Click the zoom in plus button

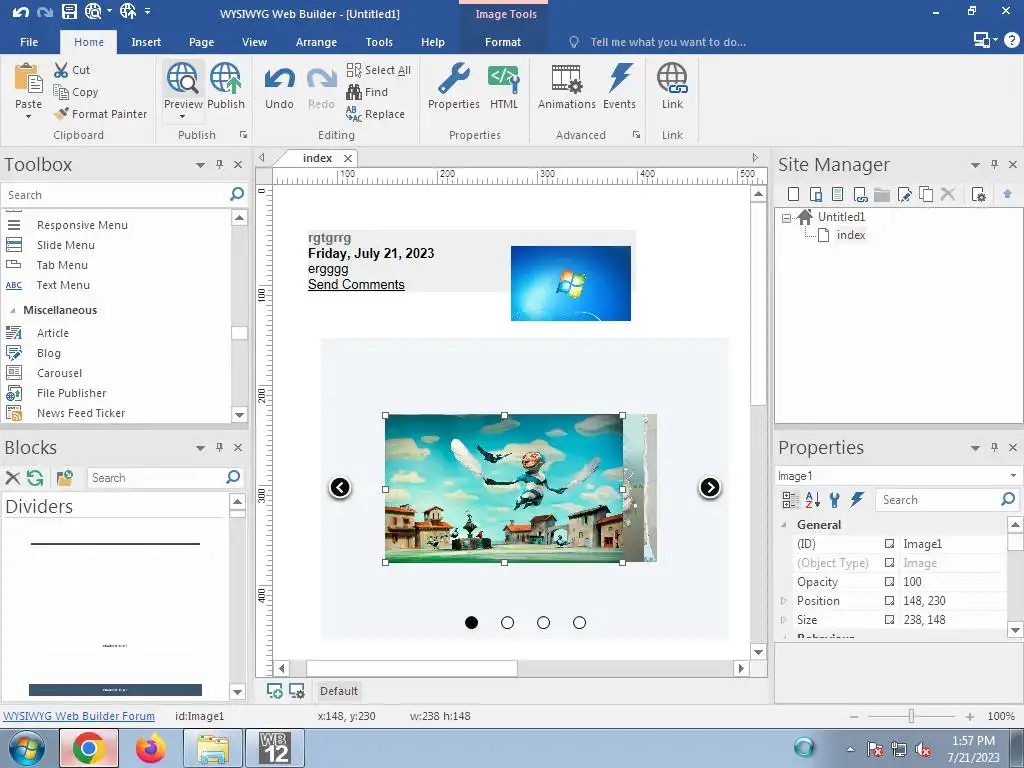coord(970,716)
